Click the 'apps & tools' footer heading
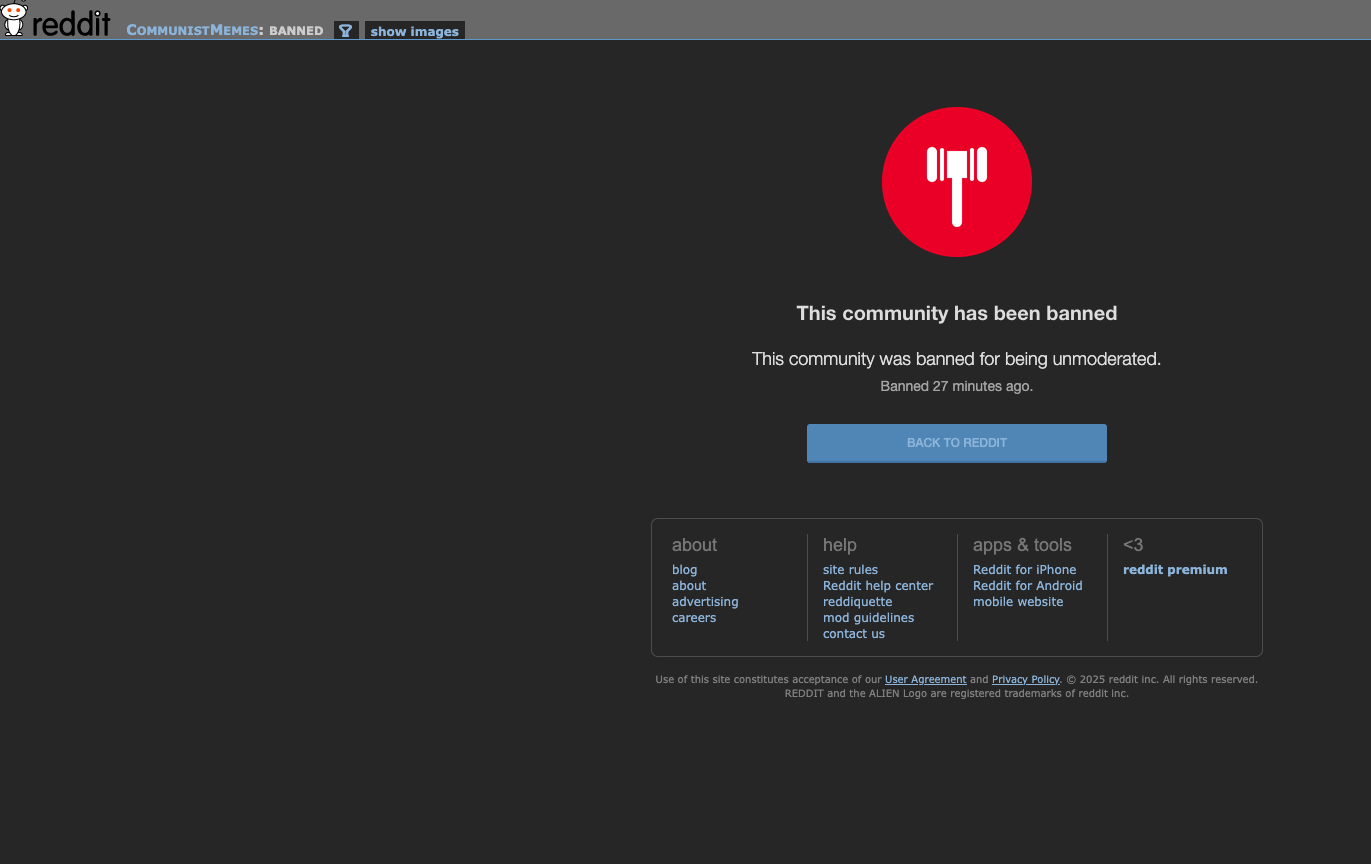Viewport: 1371px width, 864px height. click(1022, 545)
